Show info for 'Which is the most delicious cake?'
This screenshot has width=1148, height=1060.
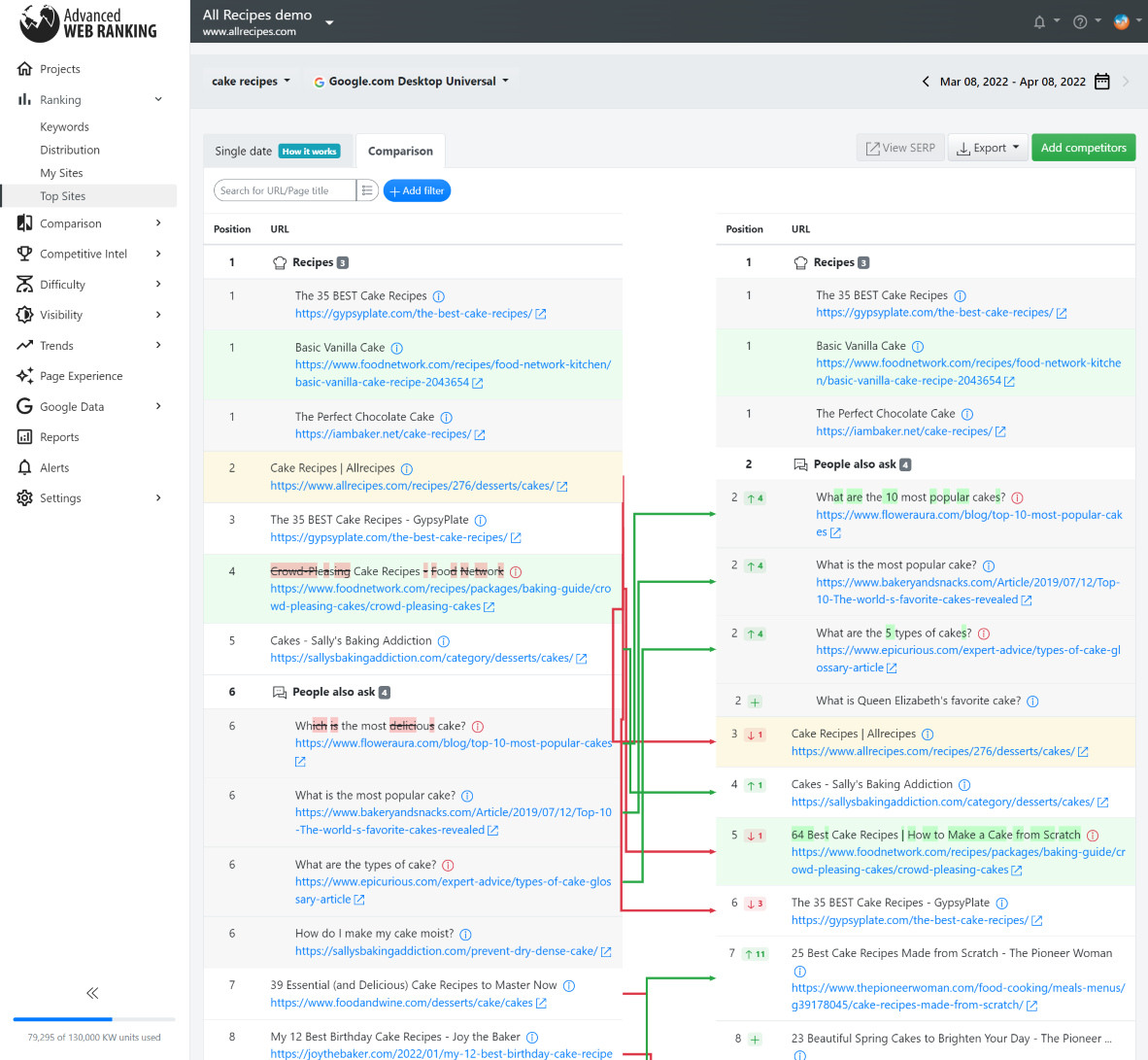[477, 727]
